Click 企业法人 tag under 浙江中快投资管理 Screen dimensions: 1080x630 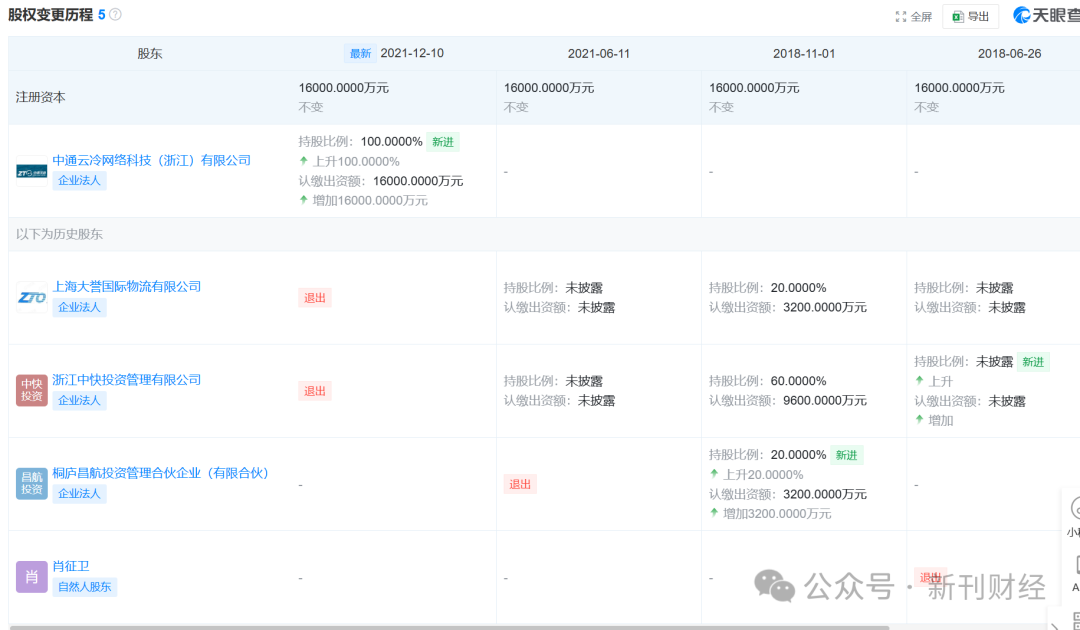click(79, 400)
